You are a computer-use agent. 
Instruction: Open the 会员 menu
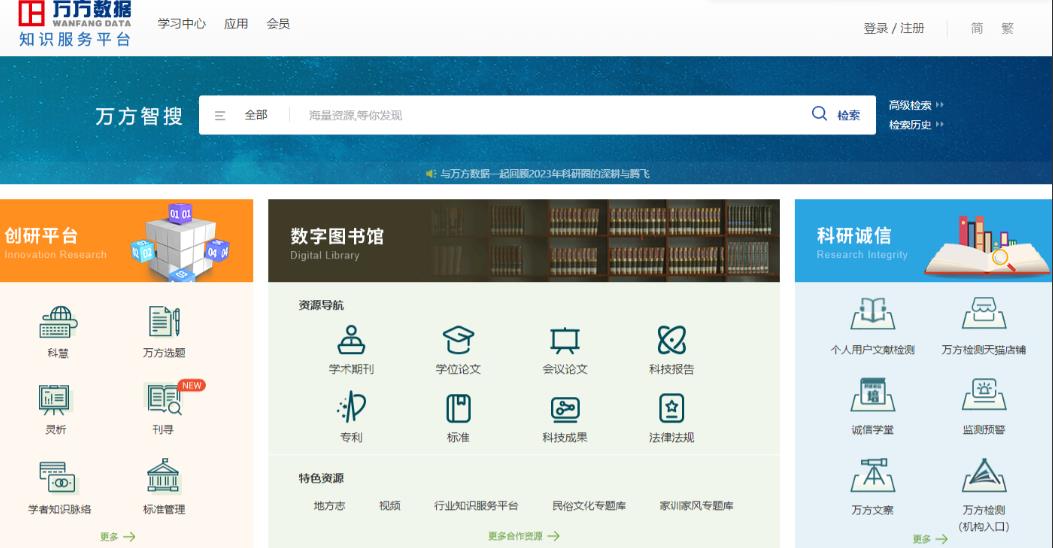click(278, 24)
